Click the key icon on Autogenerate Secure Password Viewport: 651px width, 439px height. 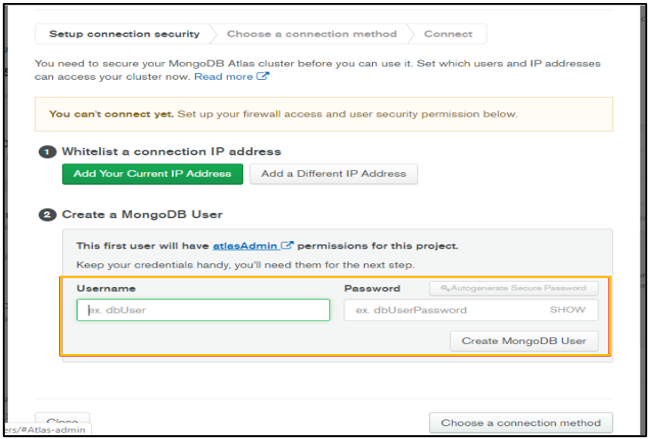[x=444, y=288]
